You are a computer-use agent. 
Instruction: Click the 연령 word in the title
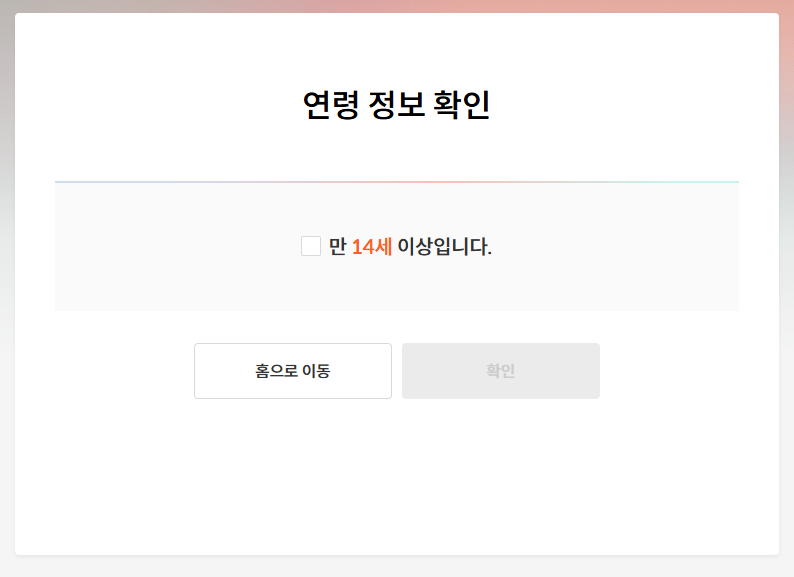click(x=331, y=105)
